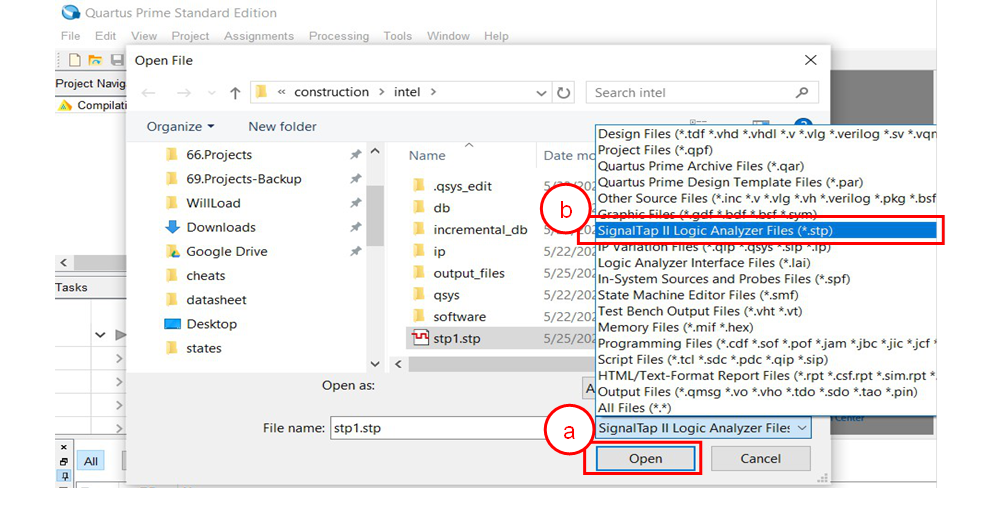Open the Processing menu
The height and width of the screenshot is (513, 1000).
(x=339, y=36)
